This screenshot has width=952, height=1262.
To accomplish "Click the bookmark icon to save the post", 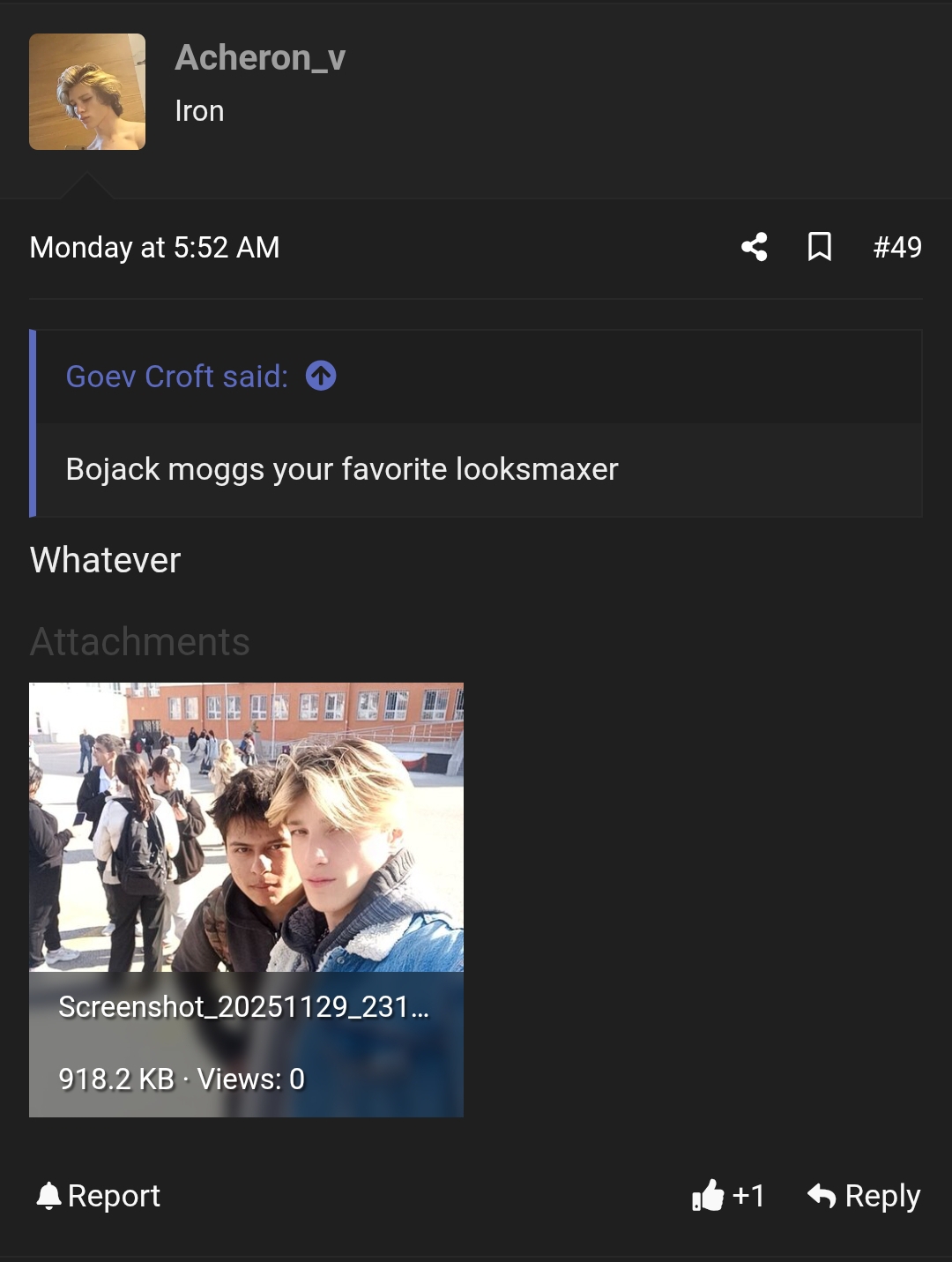I will tap(819, 248).
